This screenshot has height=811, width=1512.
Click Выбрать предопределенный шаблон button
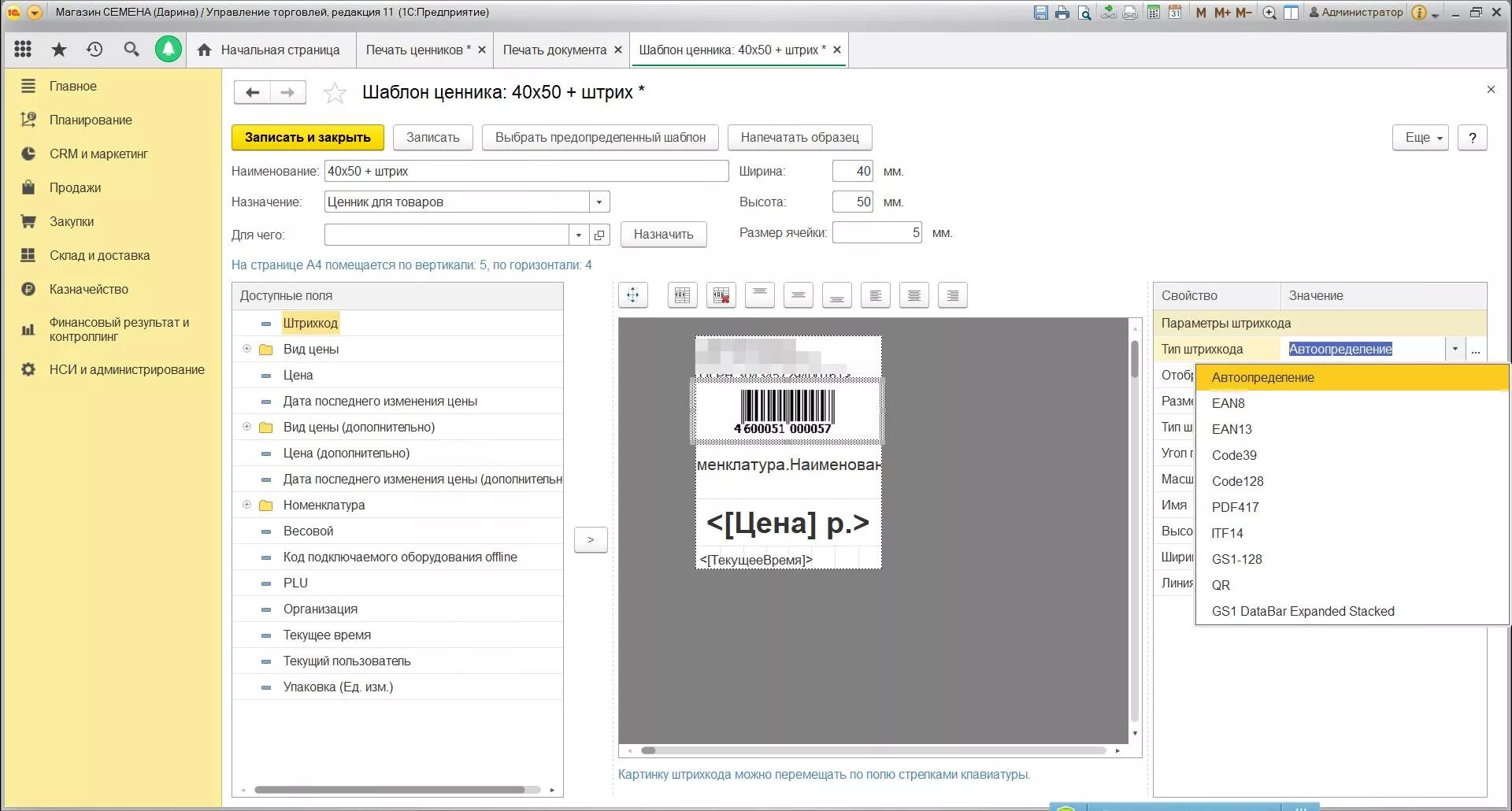[x=600, y=138]
